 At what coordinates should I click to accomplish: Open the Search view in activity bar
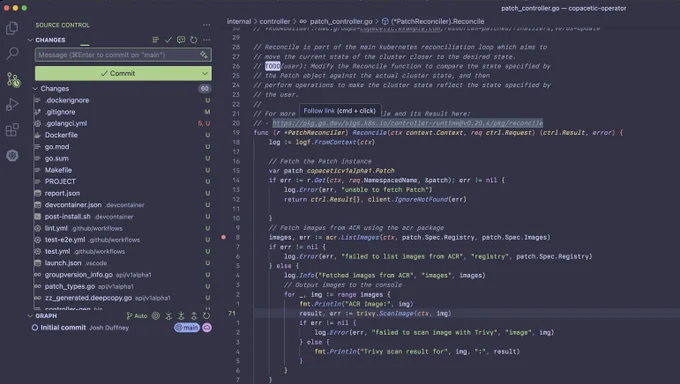[12, 53]
